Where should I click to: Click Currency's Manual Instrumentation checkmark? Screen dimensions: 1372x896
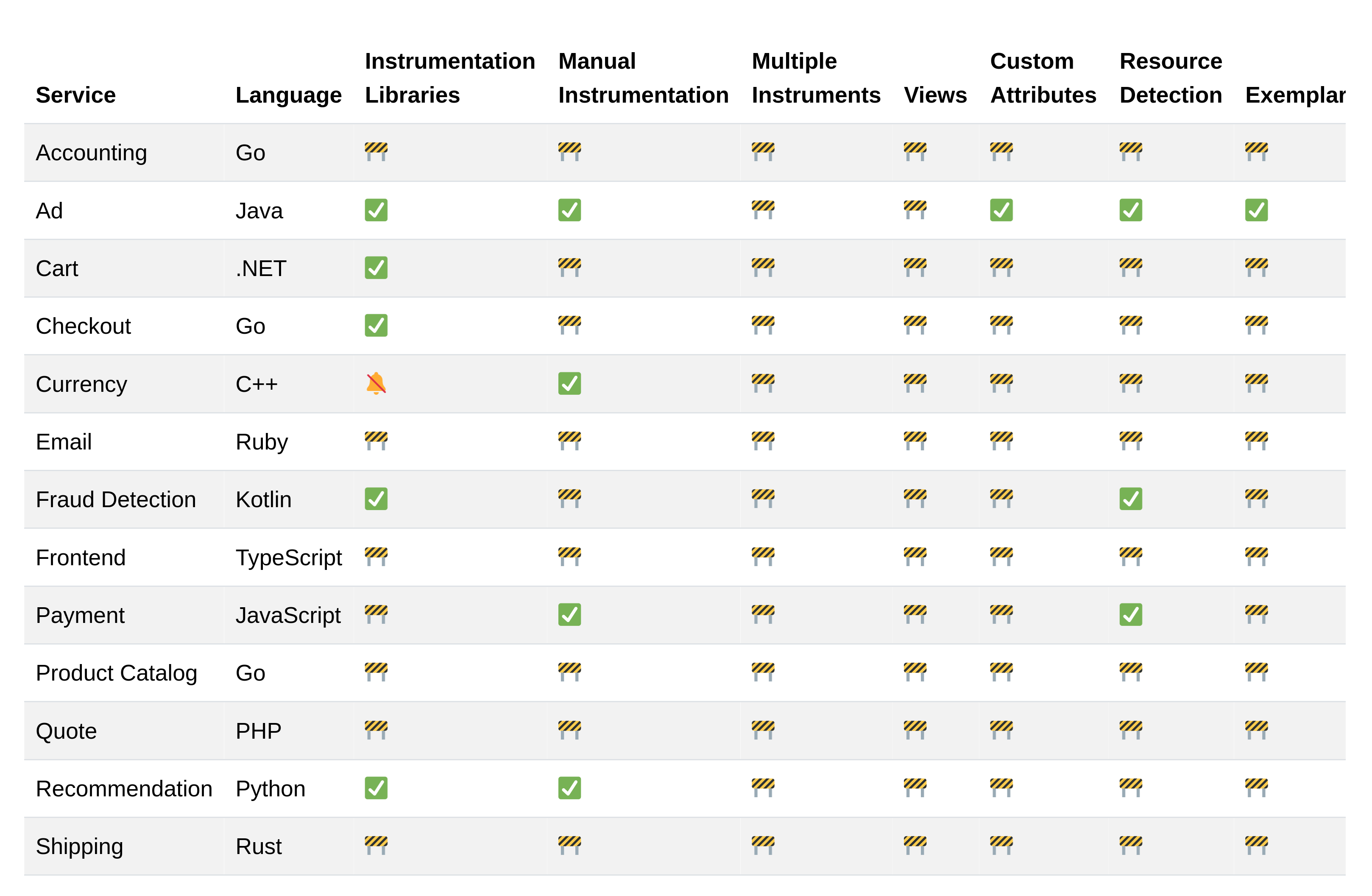pyautogui.click(x=569, y=383)
